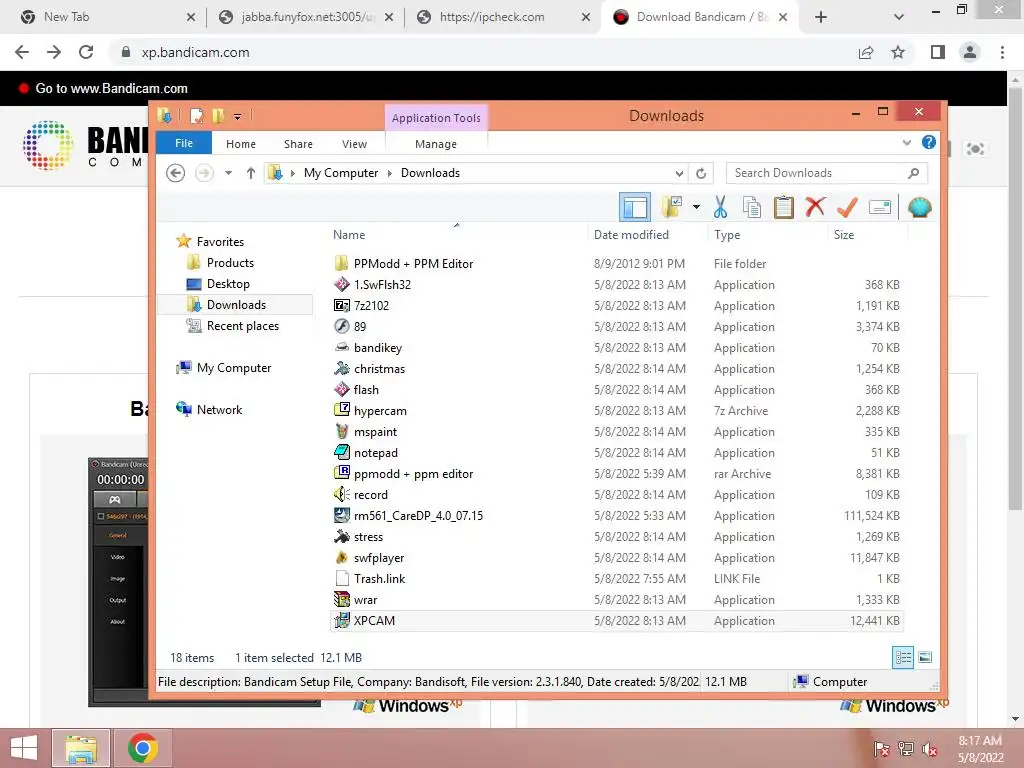This screenshot has height=768, width=1024.
Task: Open the recent locations dropdown arrow
Action: [229, 173]
